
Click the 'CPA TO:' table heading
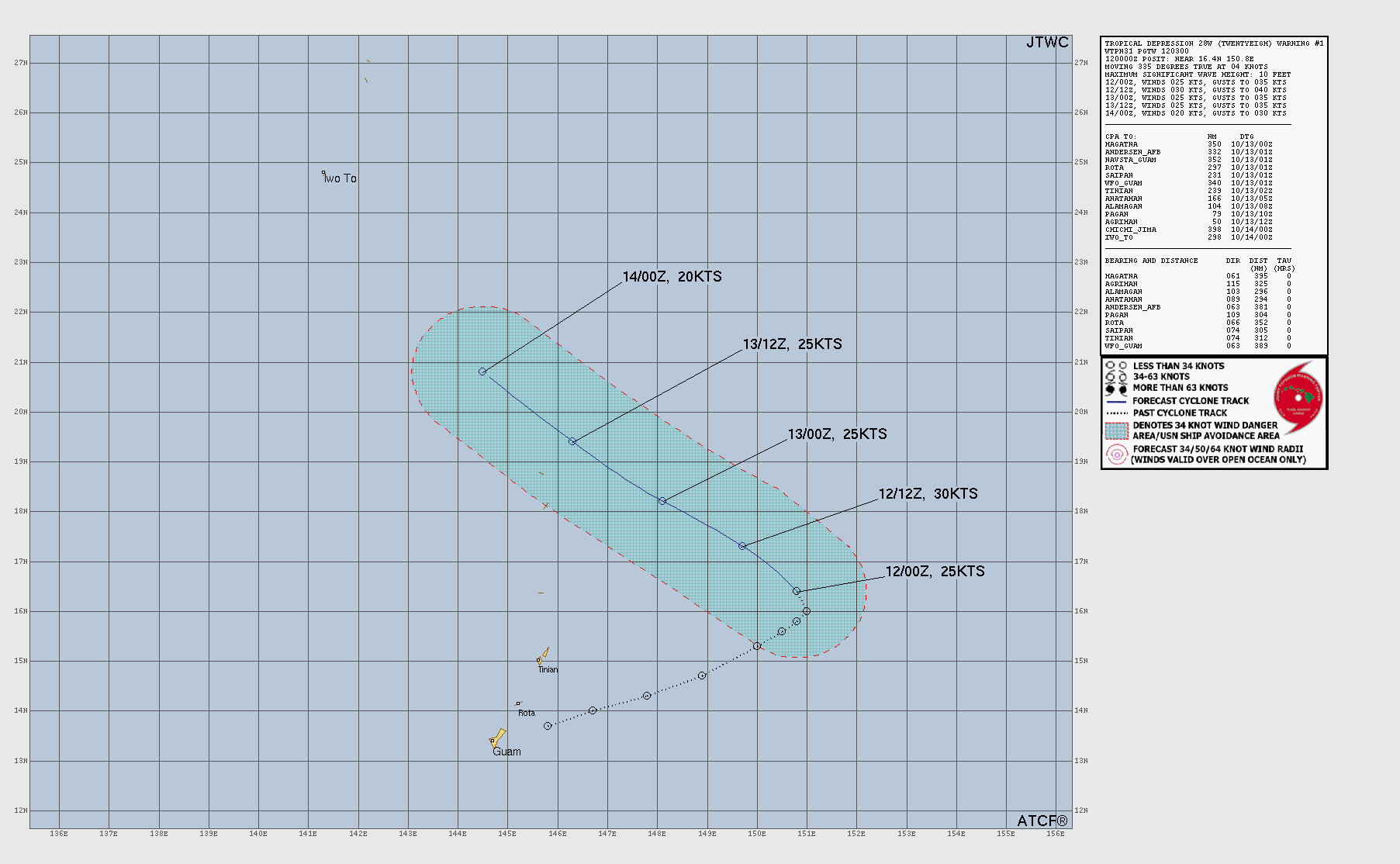tap(1120, 137)
